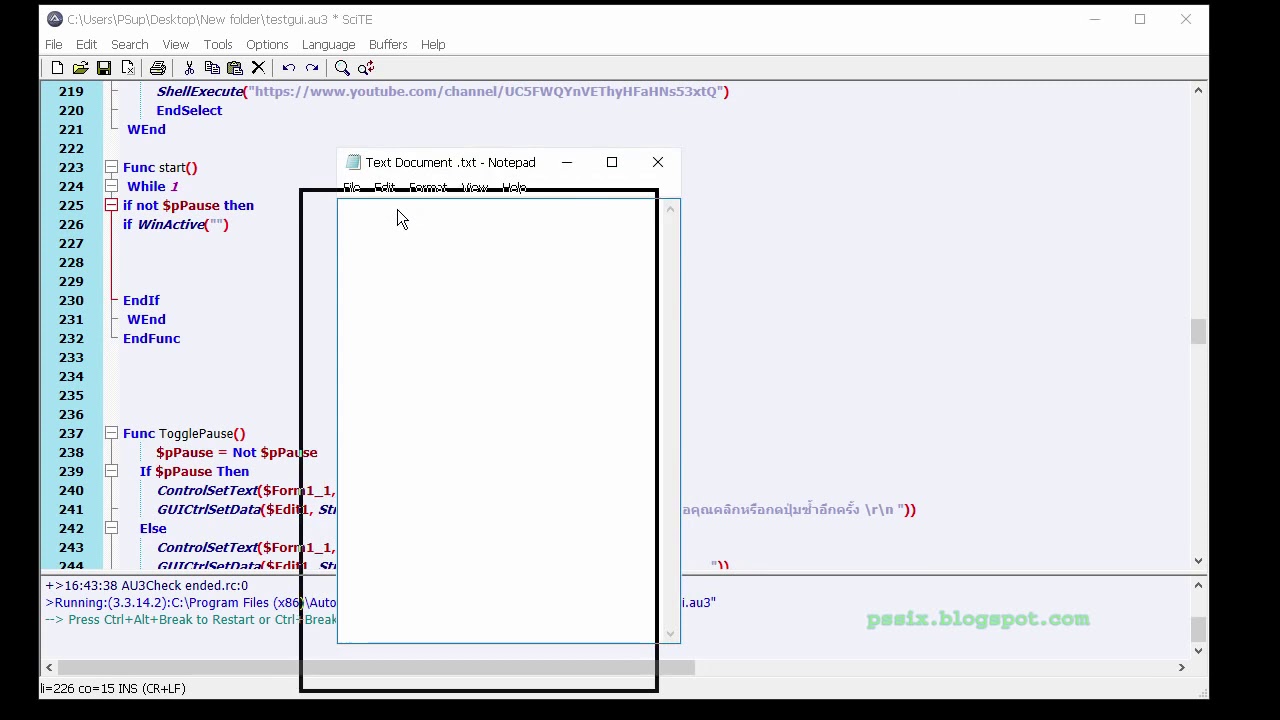1280x720 pixels.
Task: Click the editor vertical scrollbar up arrow
Action: [1198, 91]
